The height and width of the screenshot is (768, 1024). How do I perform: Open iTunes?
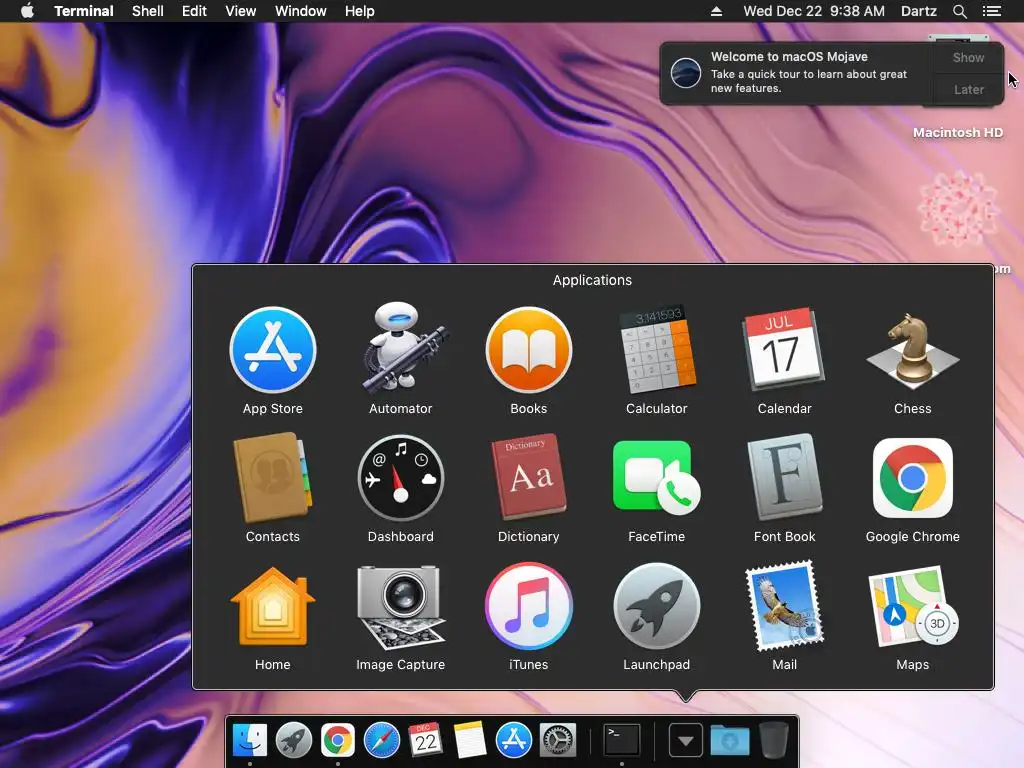click(528, 607)
